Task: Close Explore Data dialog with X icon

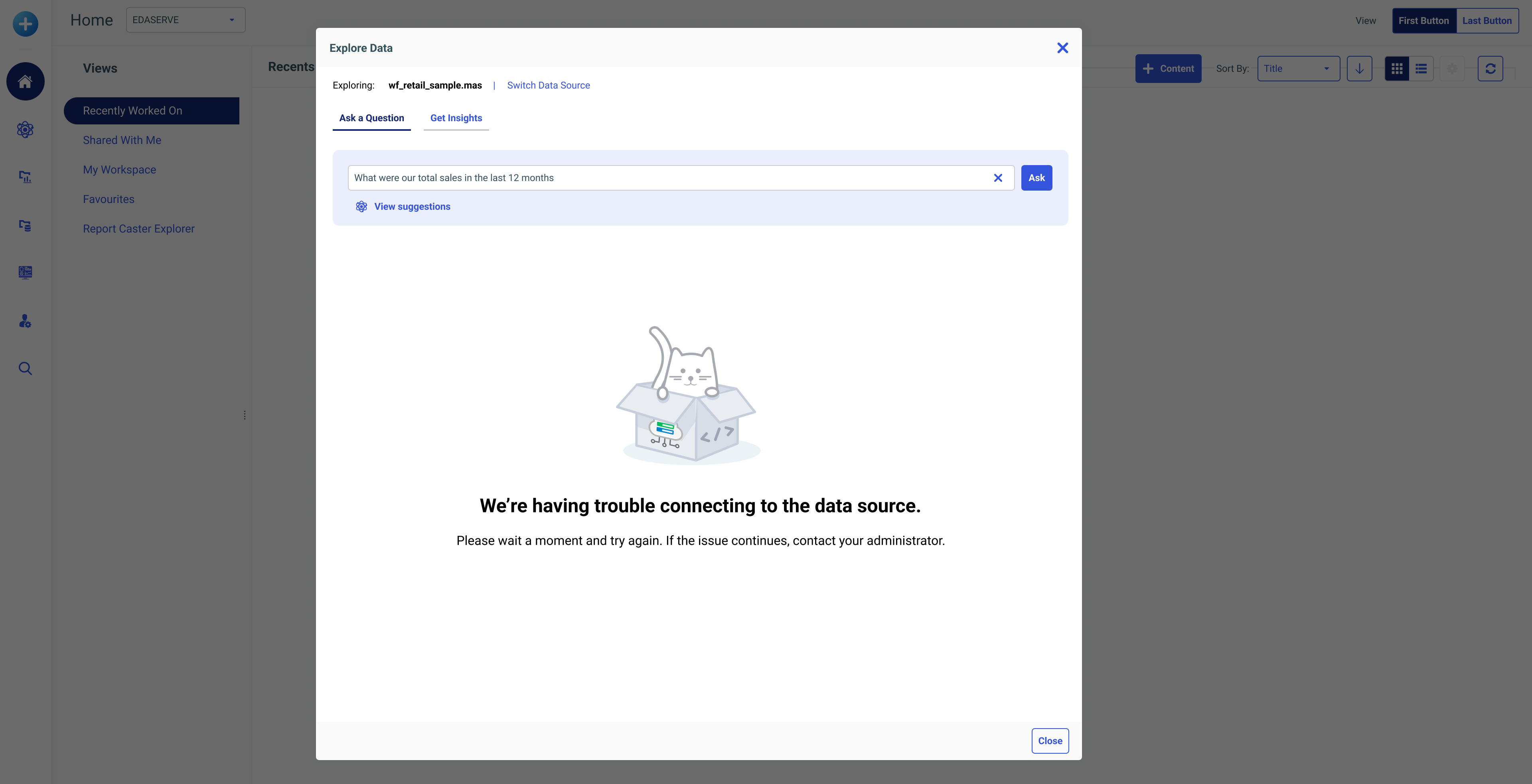Action: click(1062, 48)
